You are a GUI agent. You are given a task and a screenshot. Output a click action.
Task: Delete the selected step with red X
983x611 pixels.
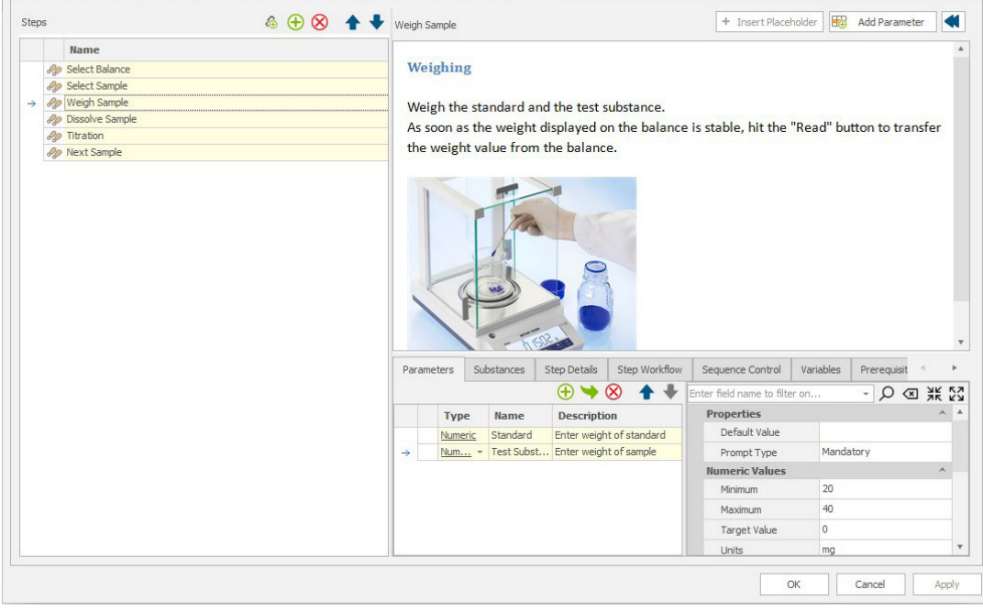pos(320,22)
